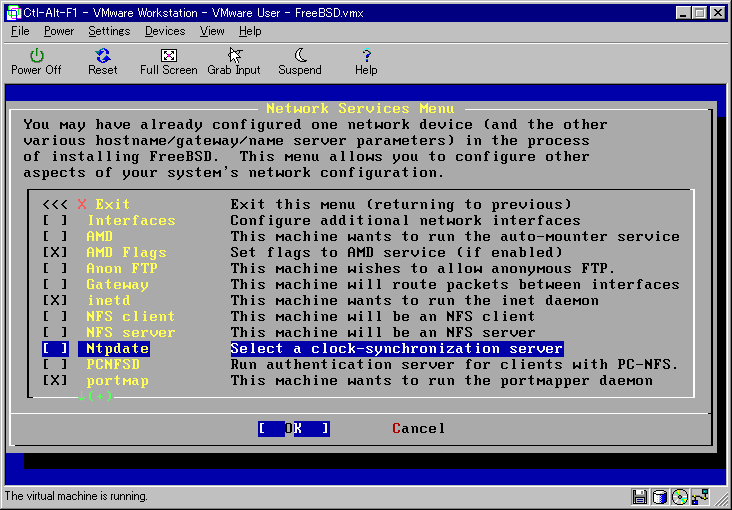Click the 'PCNFSD' label text
Viewport: 732px width, 510px height.
tap(113, 365)
